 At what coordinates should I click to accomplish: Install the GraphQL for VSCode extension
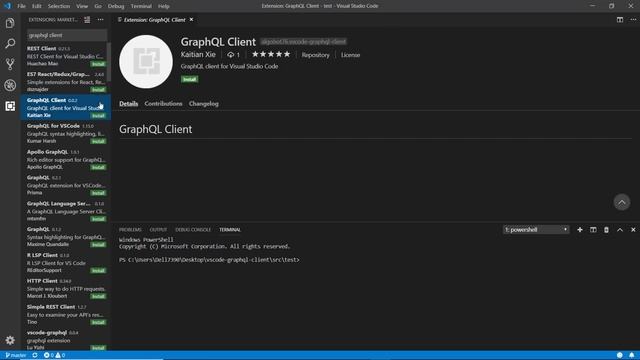point(98,141)
